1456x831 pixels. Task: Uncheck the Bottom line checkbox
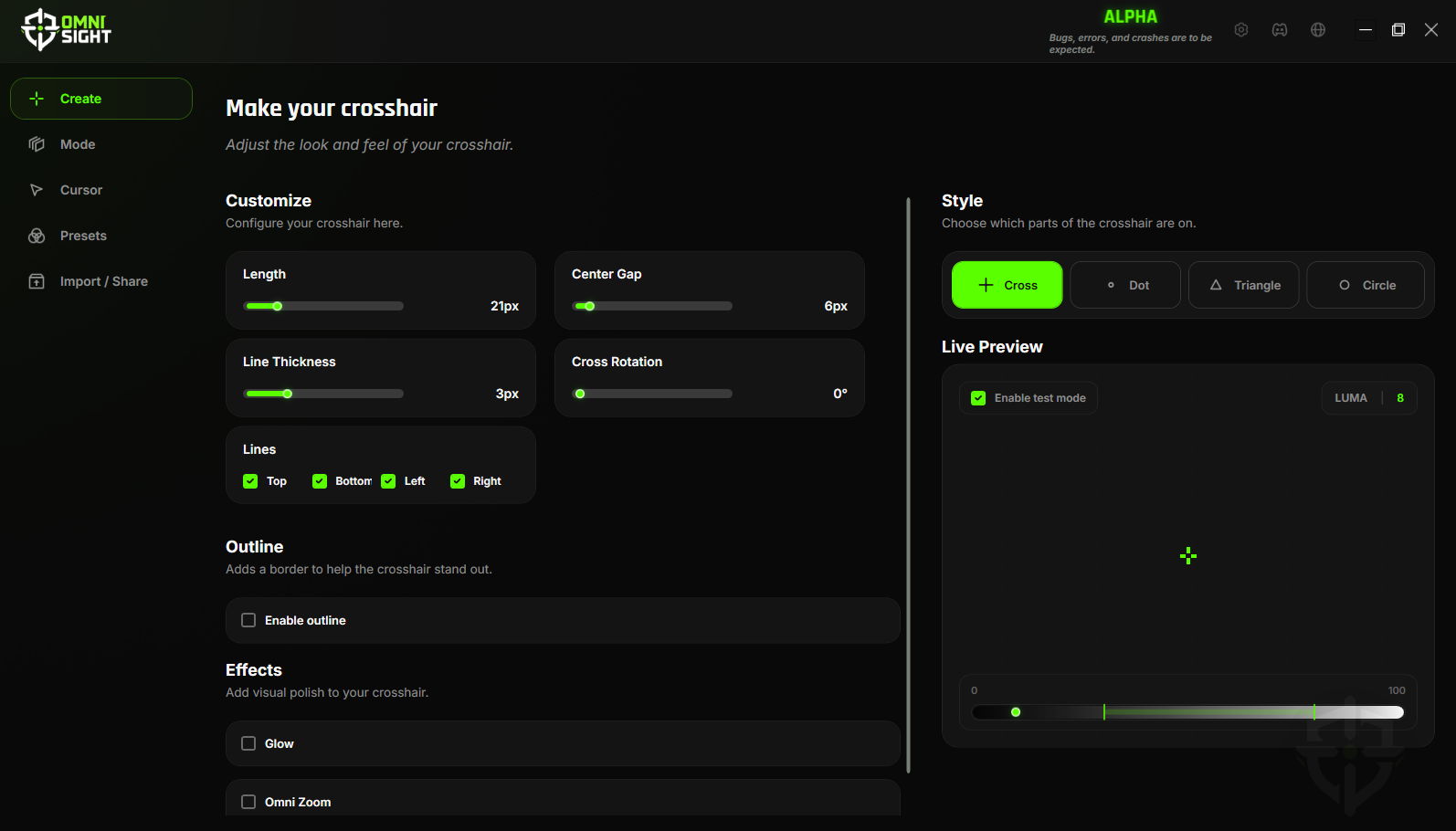click(x=320, y=481)
